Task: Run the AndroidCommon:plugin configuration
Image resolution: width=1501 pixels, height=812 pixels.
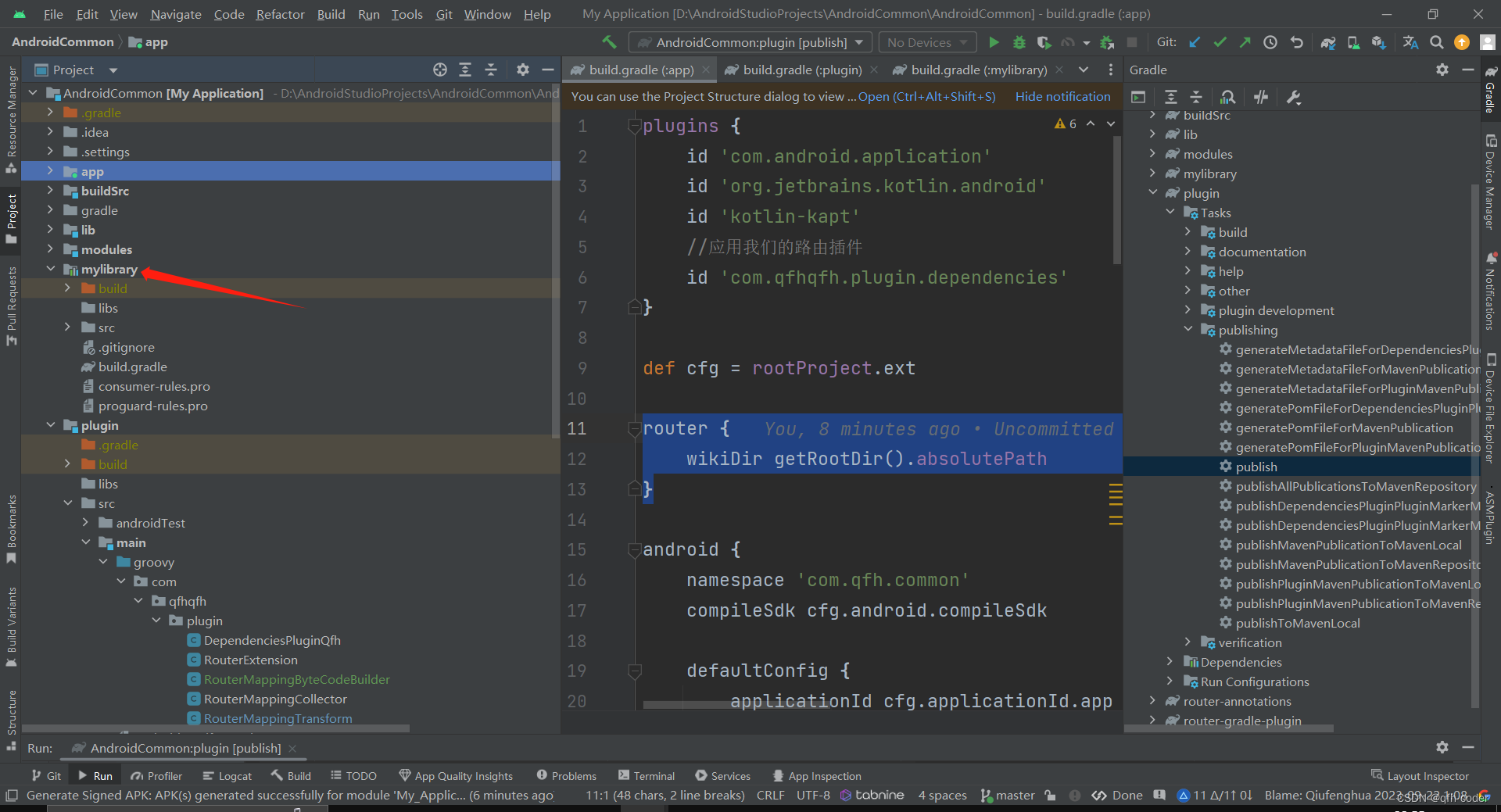Action: pyautogui.click(x=994, y=42)
